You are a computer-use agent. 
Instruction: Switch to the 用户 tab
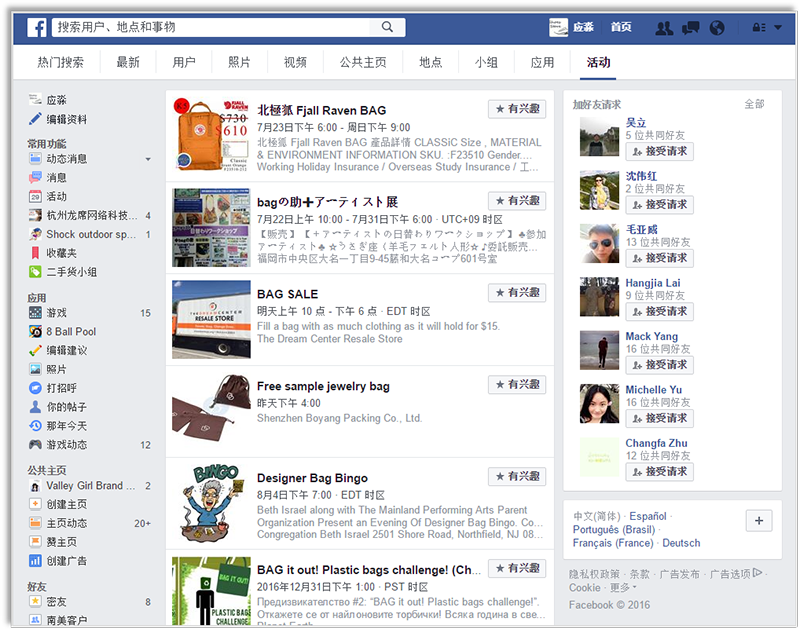coord(184,62)
